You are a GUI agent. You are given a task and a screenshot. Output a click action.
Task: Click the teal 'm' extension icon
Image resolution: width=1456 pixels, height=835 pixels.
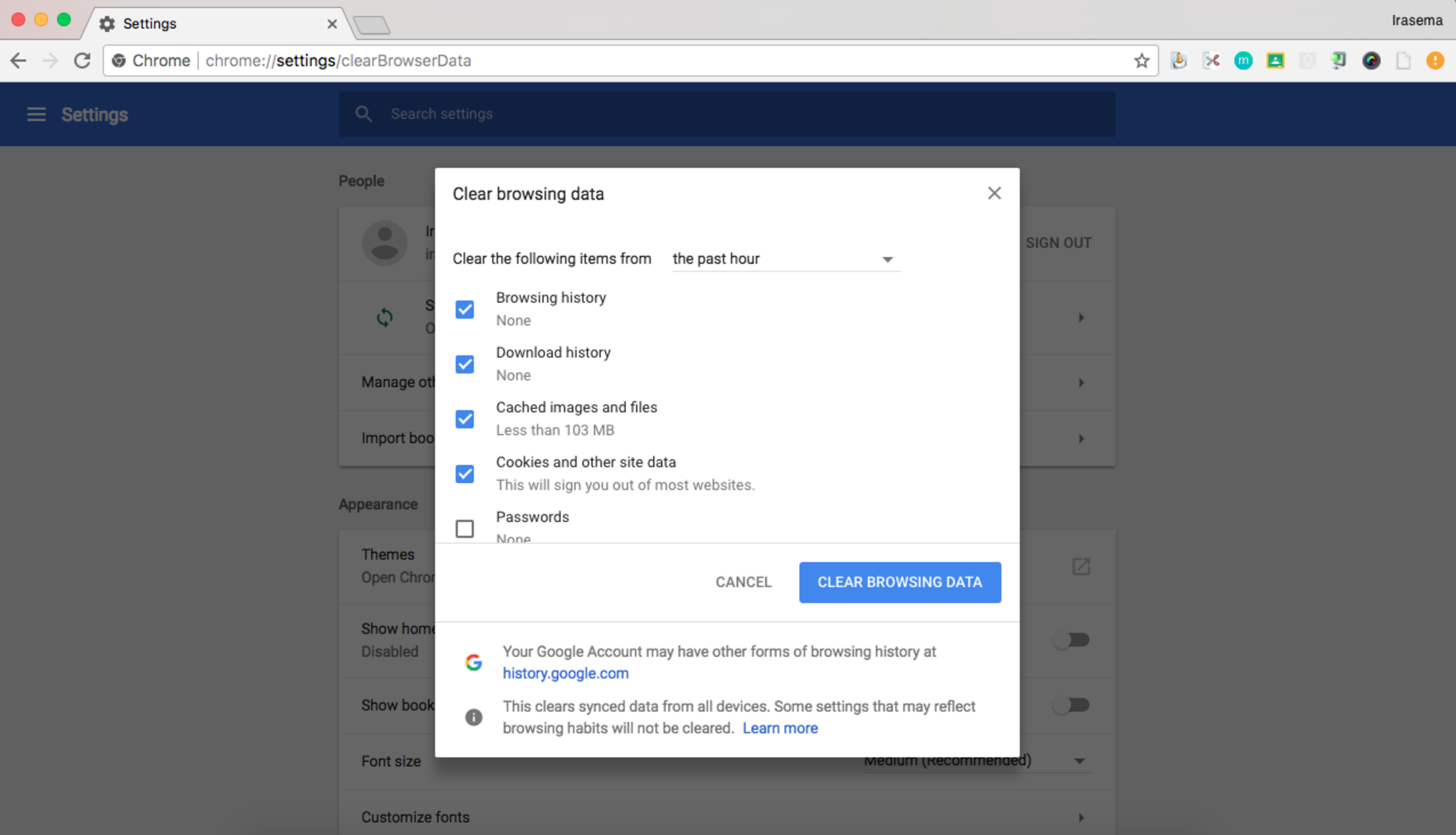1243,61
